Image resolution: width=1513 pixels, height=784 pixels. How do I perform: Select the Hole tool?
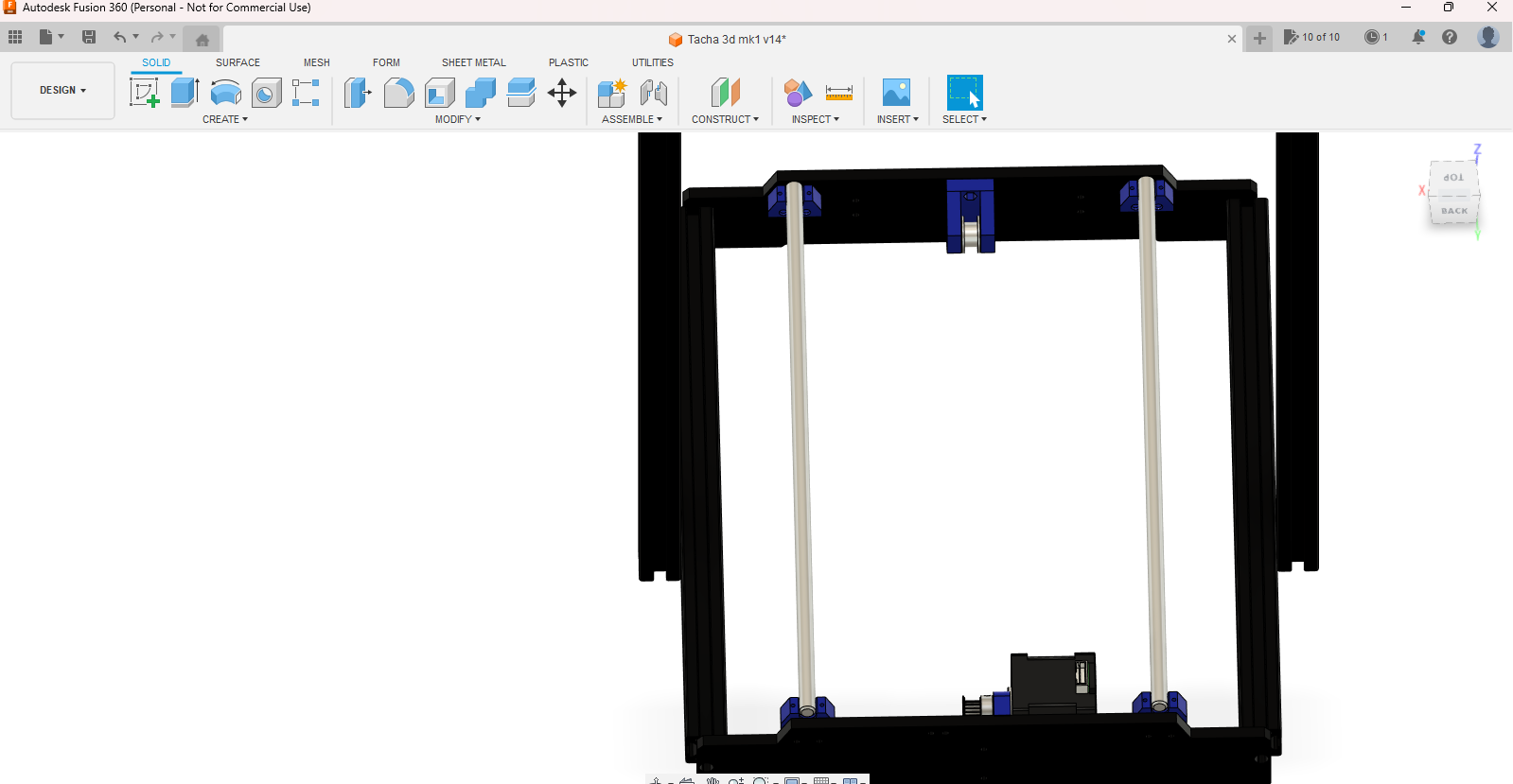[266, 93]
